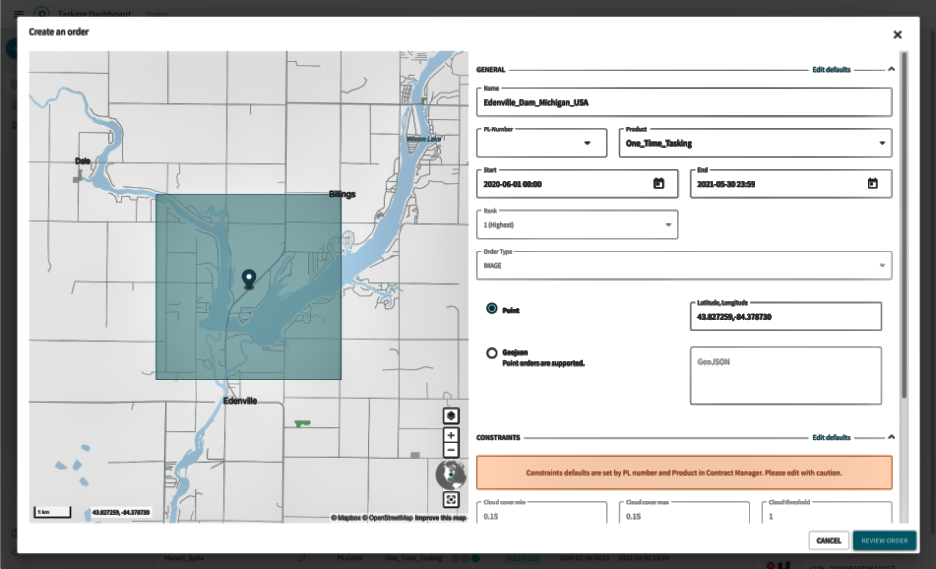Zoom in on the map
The width and height of the screenshot is (936, 569).
[x=451, y=435]
